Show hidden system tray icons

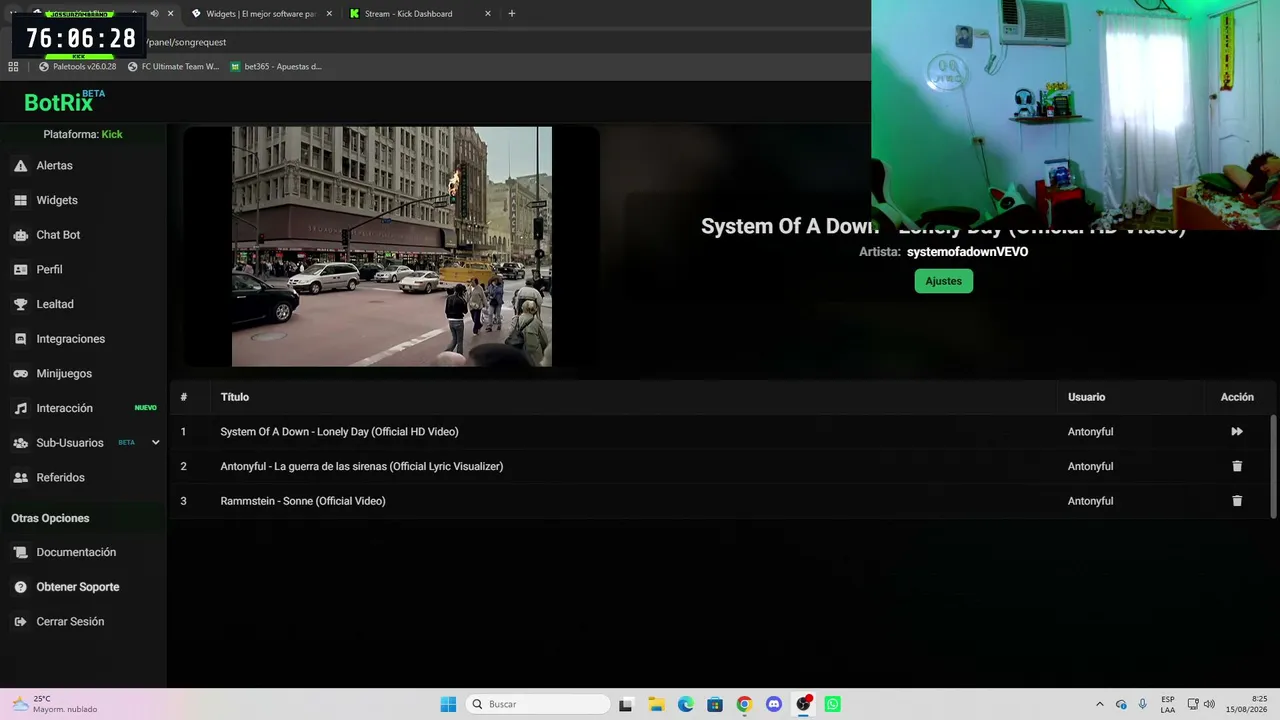pyautogui.click(x=1100, y=704)
